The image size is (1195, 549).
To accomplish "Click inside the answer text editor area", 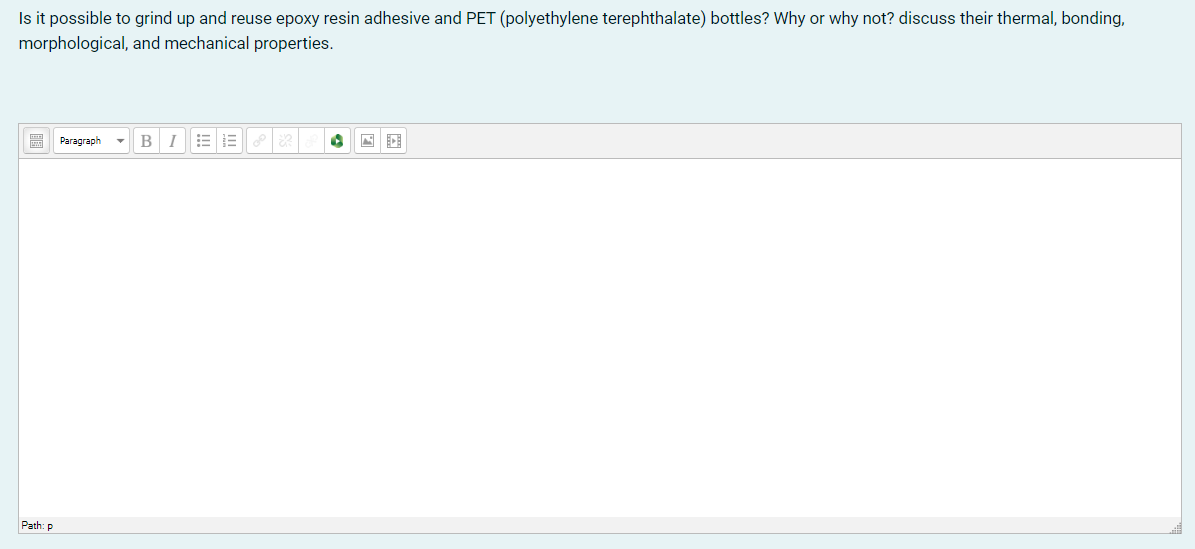I will coord(600,338).
